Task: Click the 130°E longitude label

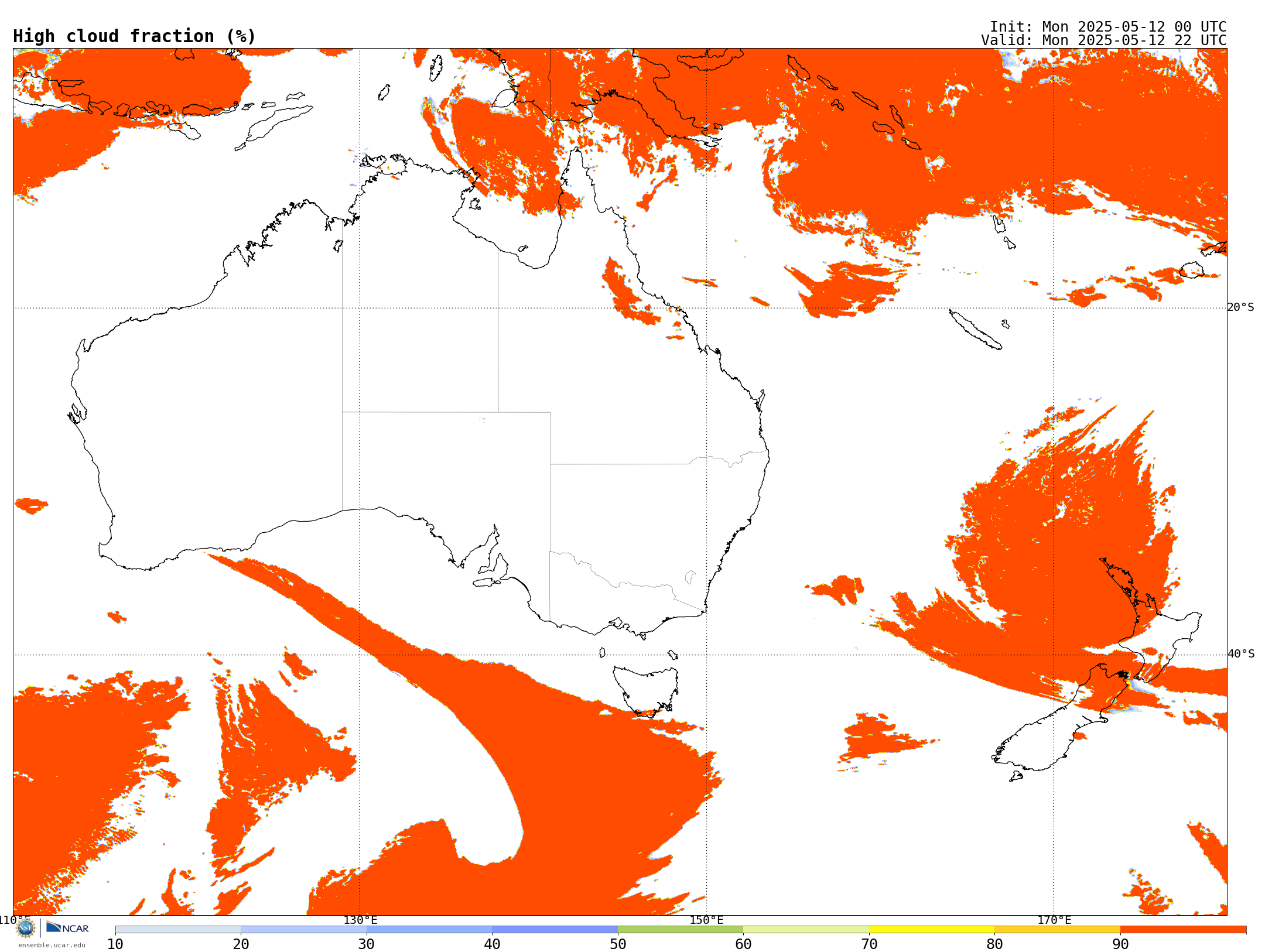Action: coord(360,920)
